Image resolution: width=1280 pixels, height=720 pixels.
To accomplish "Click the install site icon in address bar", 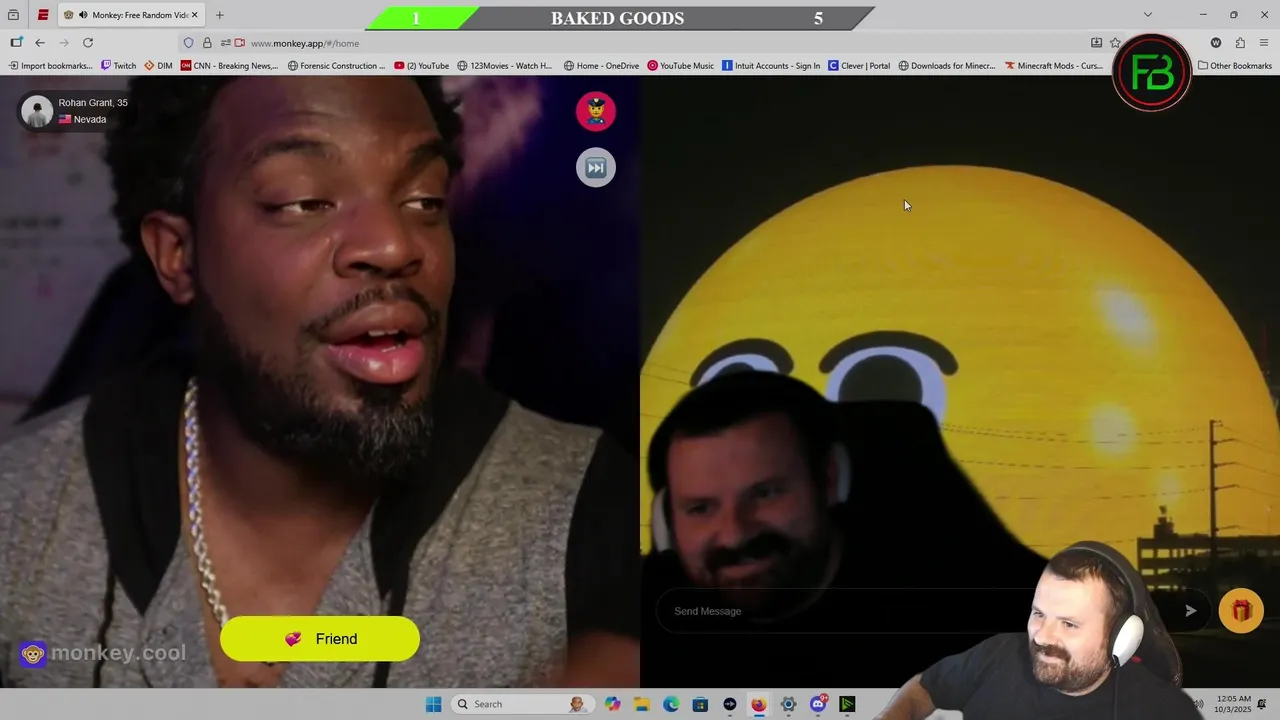I will (1096, 43).
